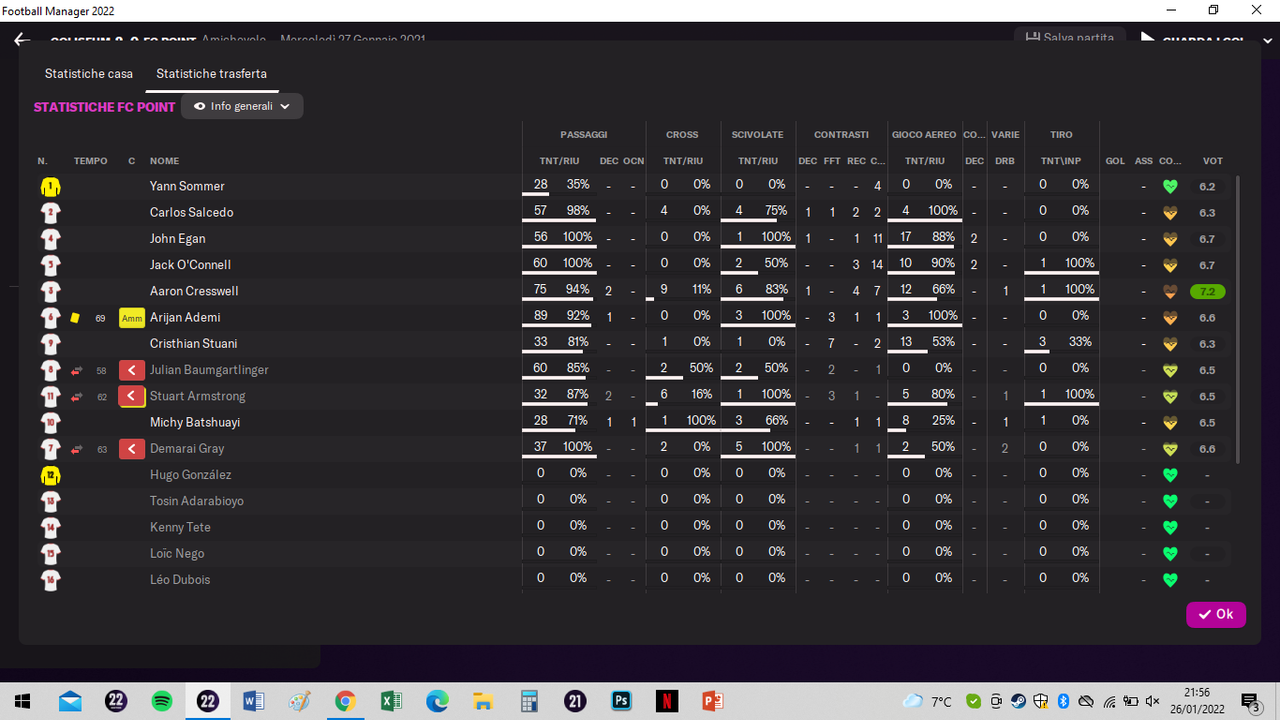Click the player name Tosin Adarabioyo
The image size is (1280, 720).
click(197, 501)
